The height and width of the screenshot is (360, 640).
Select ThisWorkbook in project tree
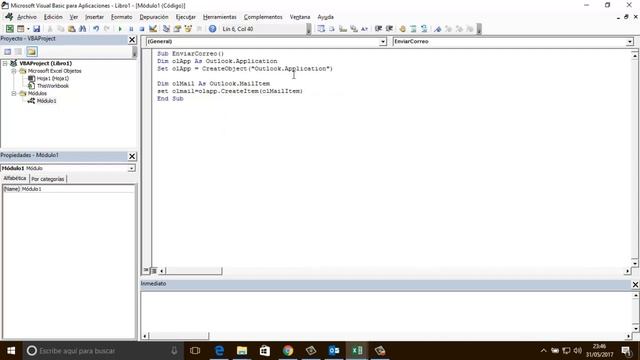[x=53, y=86]
